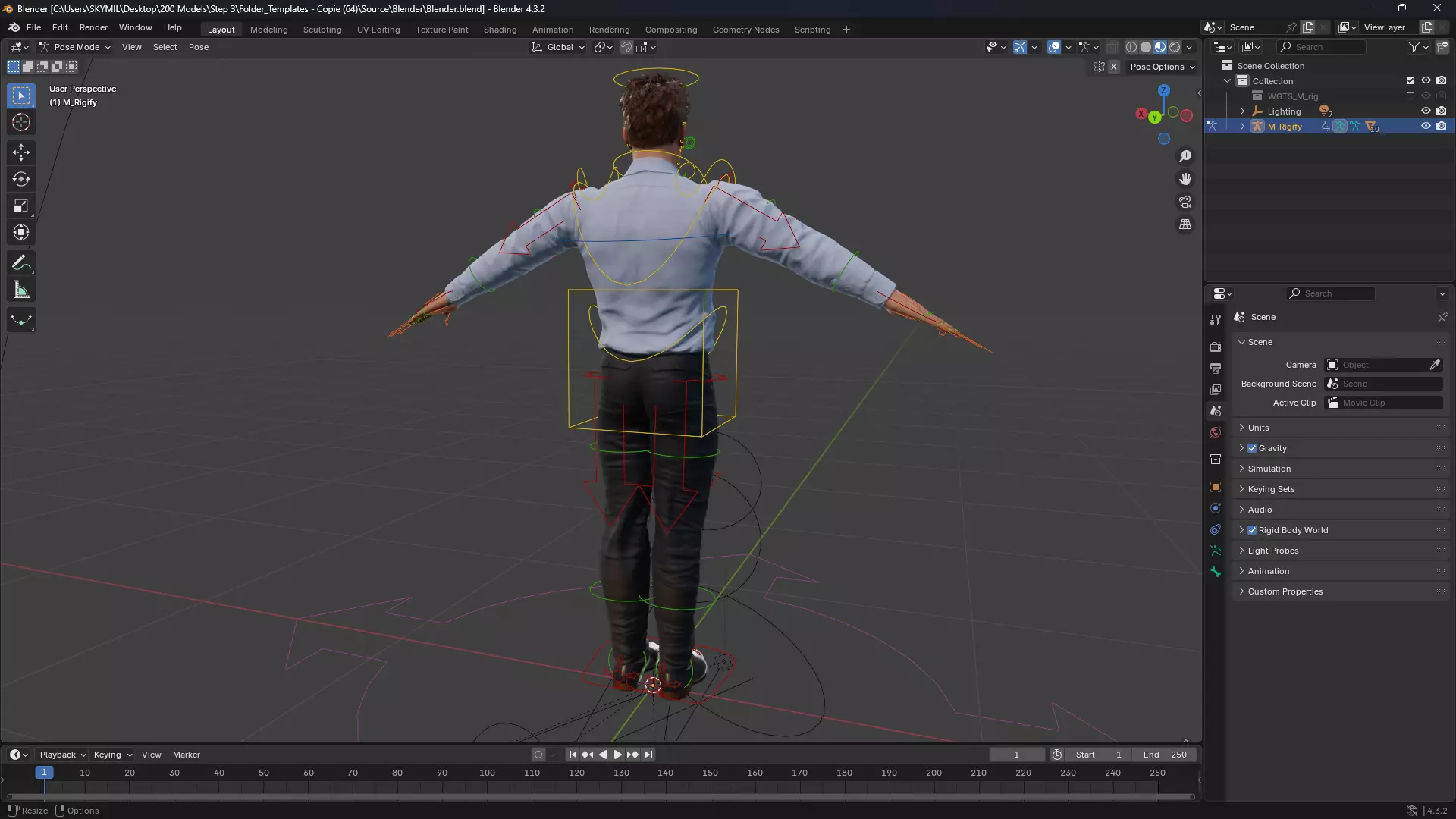
Task: Expand the Units panel
Action: (1341, 428)
